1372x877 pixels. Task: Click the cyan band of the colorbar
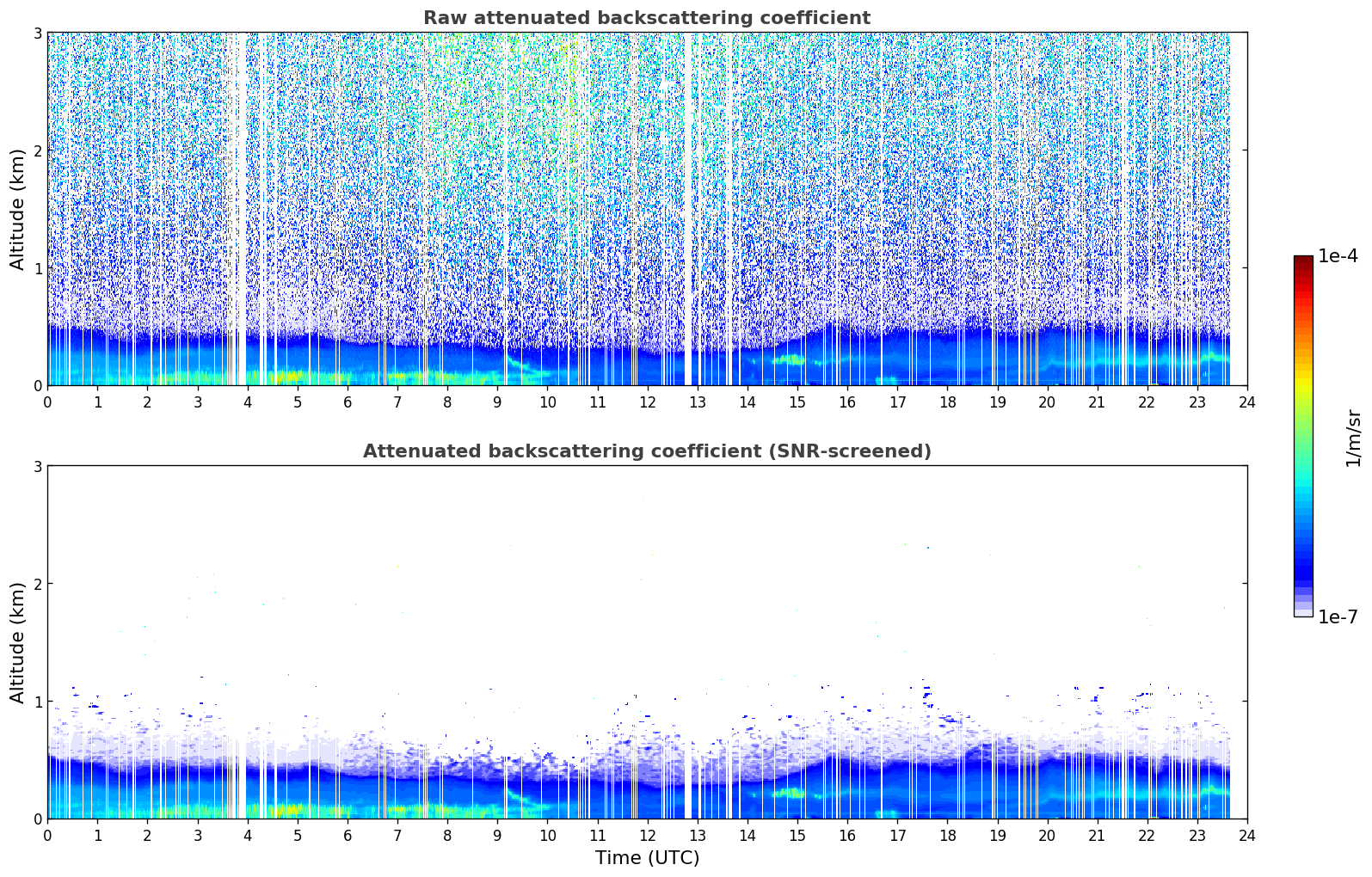tap(1302, 492)
